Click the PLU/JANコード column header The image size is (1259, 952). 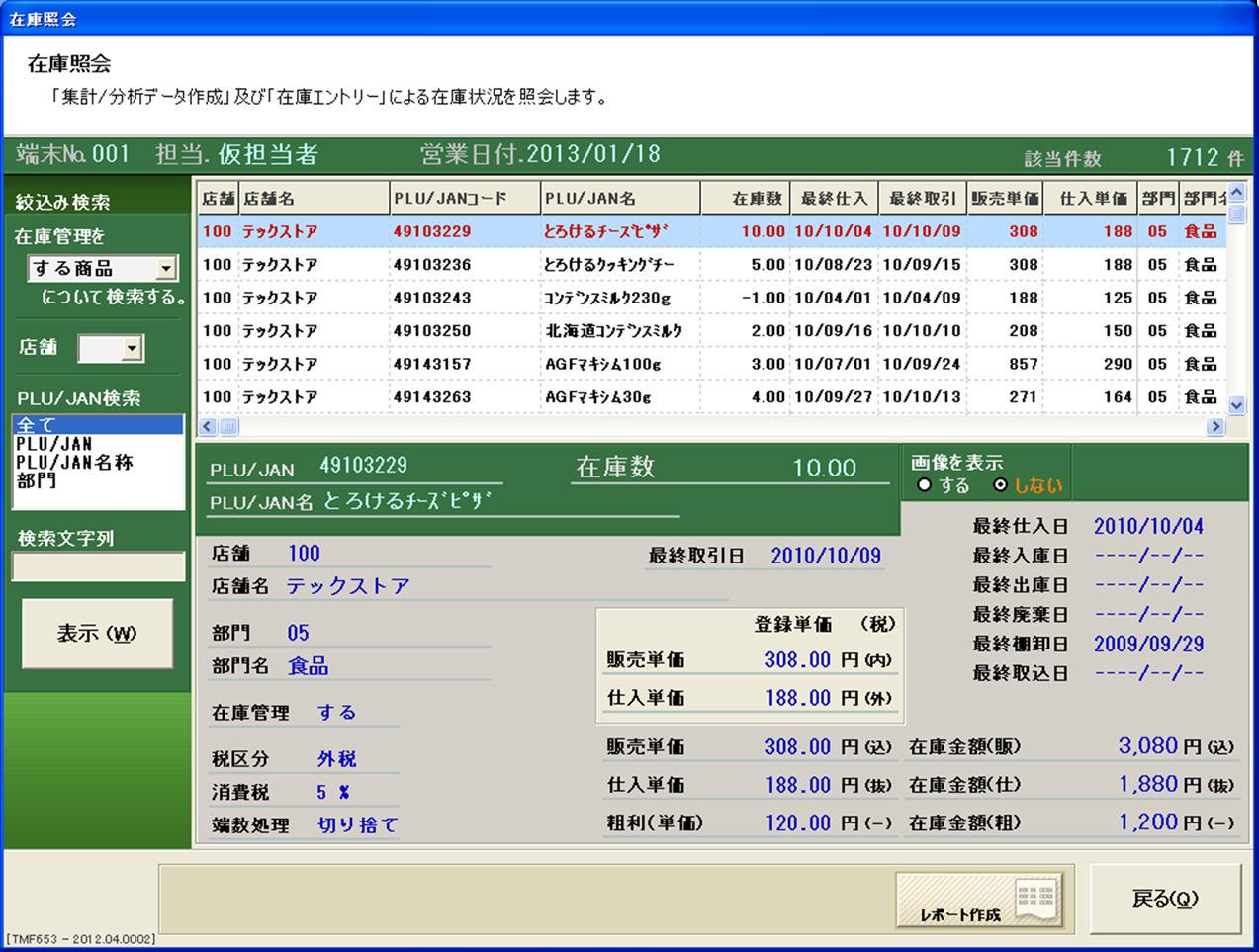pyautogui.click(x=464, y=199)
